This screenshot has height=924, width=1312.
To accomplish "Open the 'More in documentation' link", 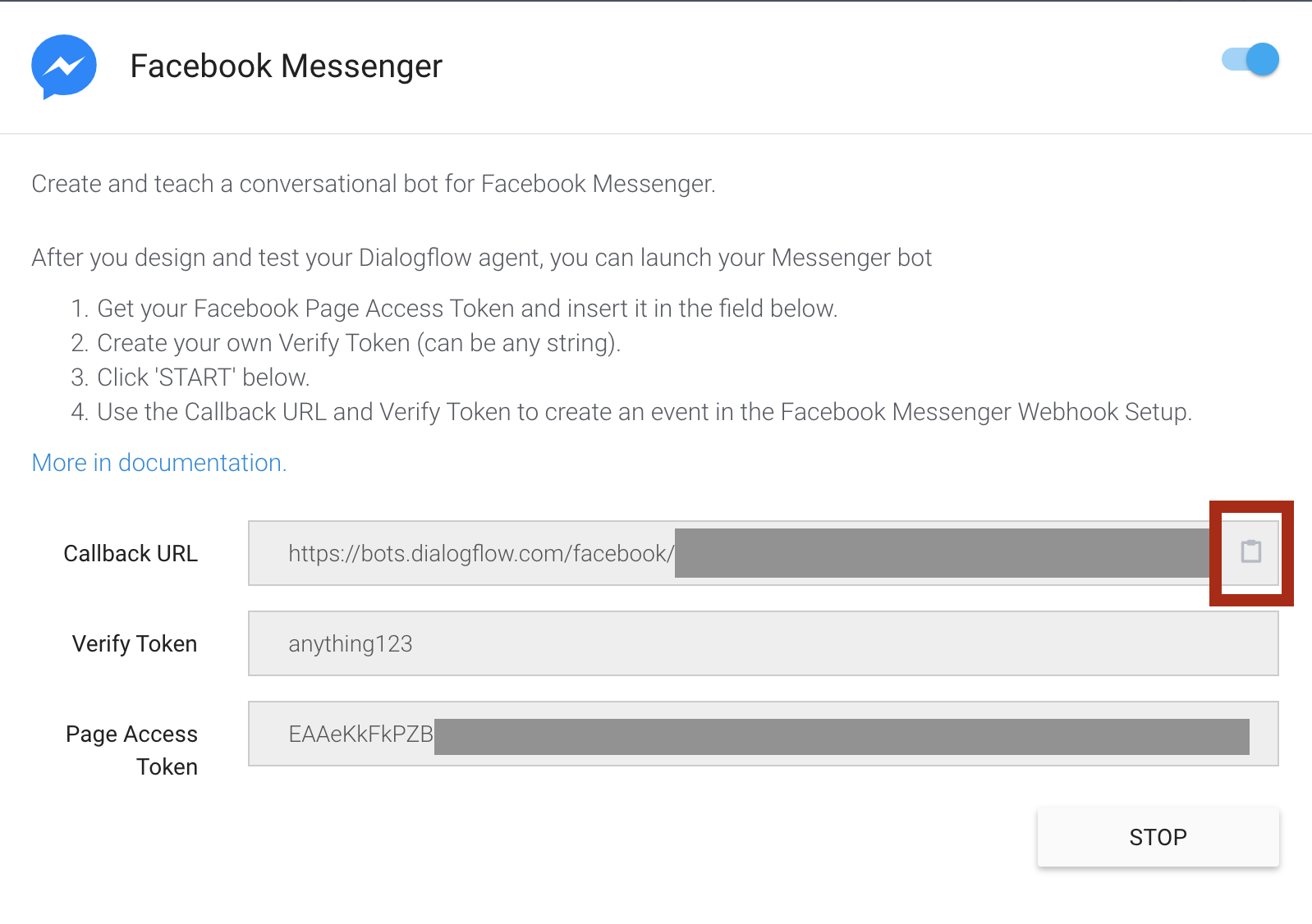I will point(159,463).
